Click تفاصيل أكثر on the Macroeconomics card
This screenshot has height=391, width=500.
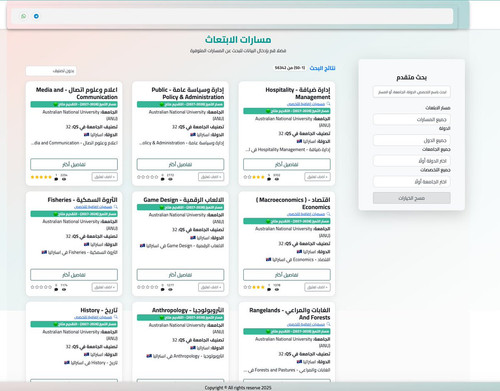coord(287,275)
